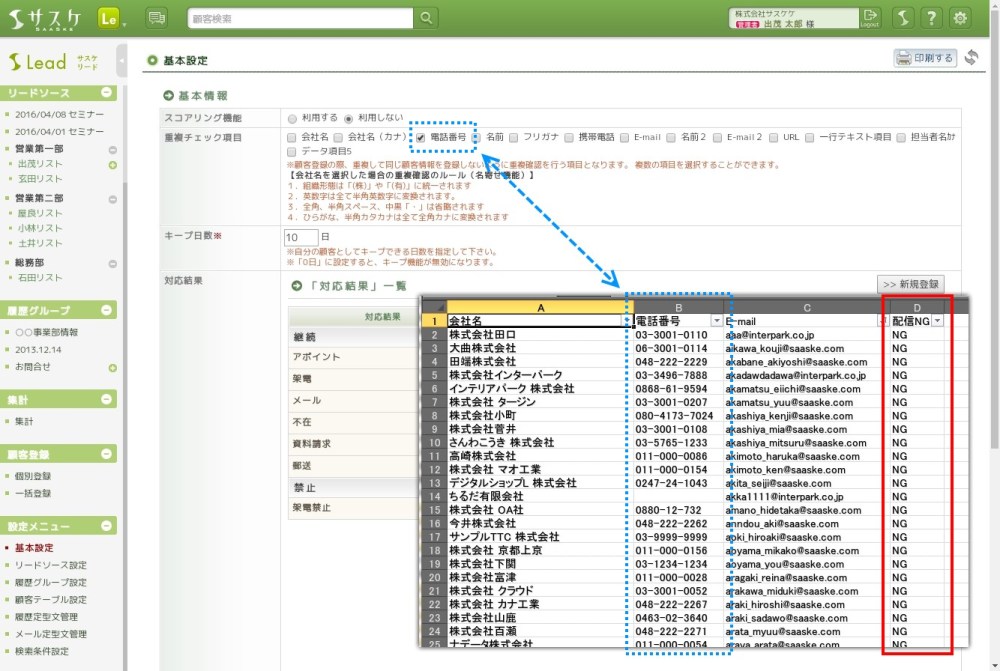Image resolution: width=1000 pixels, height=671 pixels.
Task: Click the 新規登録 button
Action: (909, 284)
